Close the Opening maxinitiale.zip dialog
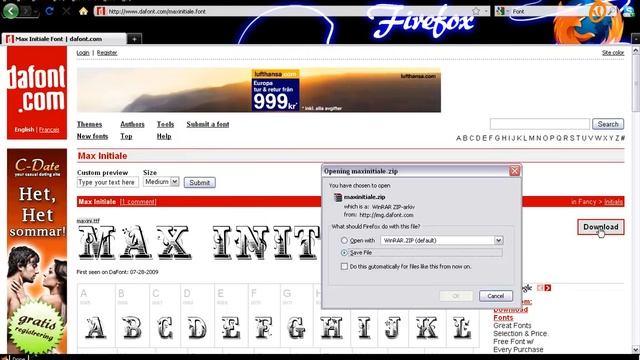The width and height of the screenshot is (640, 360). click(x=514, y=171)
